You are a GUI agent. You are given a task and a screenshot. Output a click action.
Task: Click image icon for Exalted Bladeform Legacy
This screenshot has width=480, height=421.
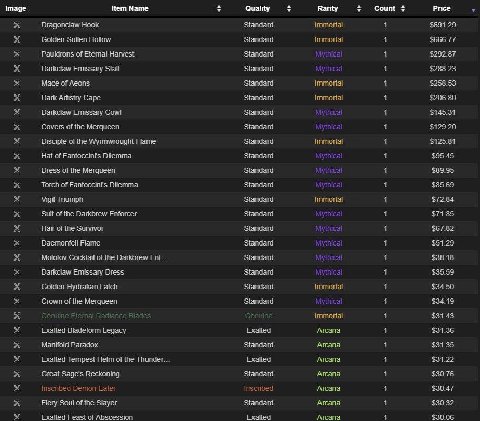[17, 330]
